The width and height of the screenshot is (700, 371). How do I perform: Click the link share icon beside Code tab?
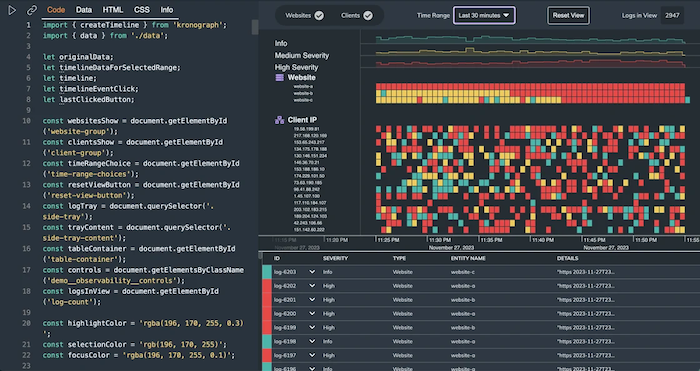(x=32, y=10)
